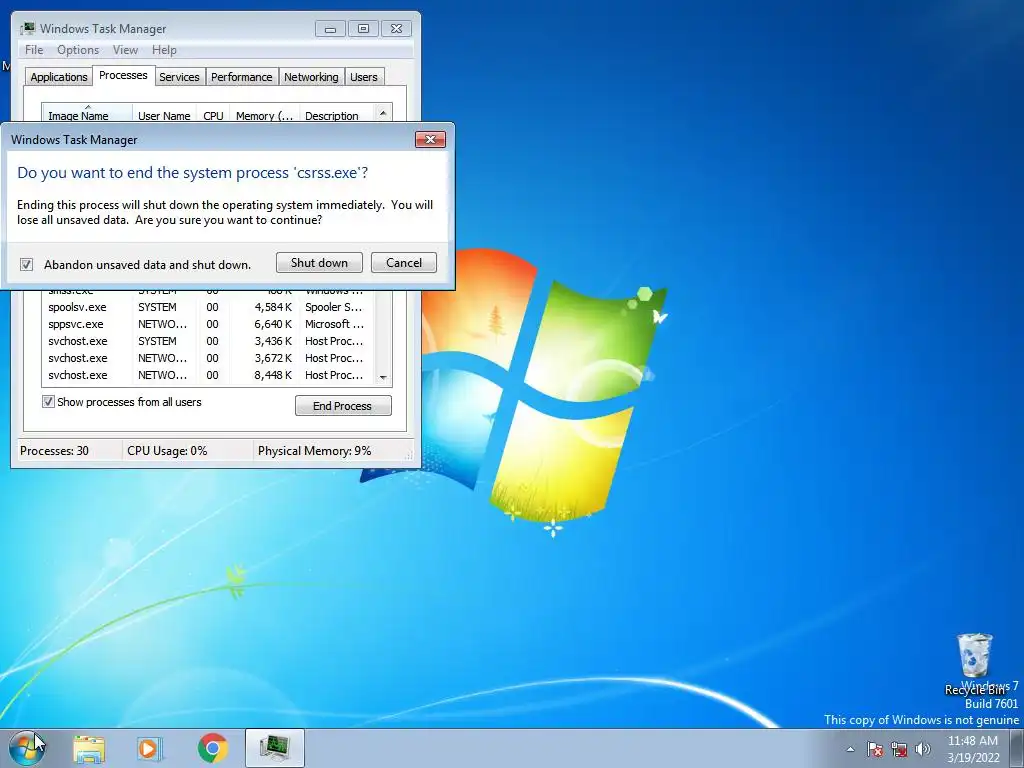Click the Shut down button

(319, 263)
